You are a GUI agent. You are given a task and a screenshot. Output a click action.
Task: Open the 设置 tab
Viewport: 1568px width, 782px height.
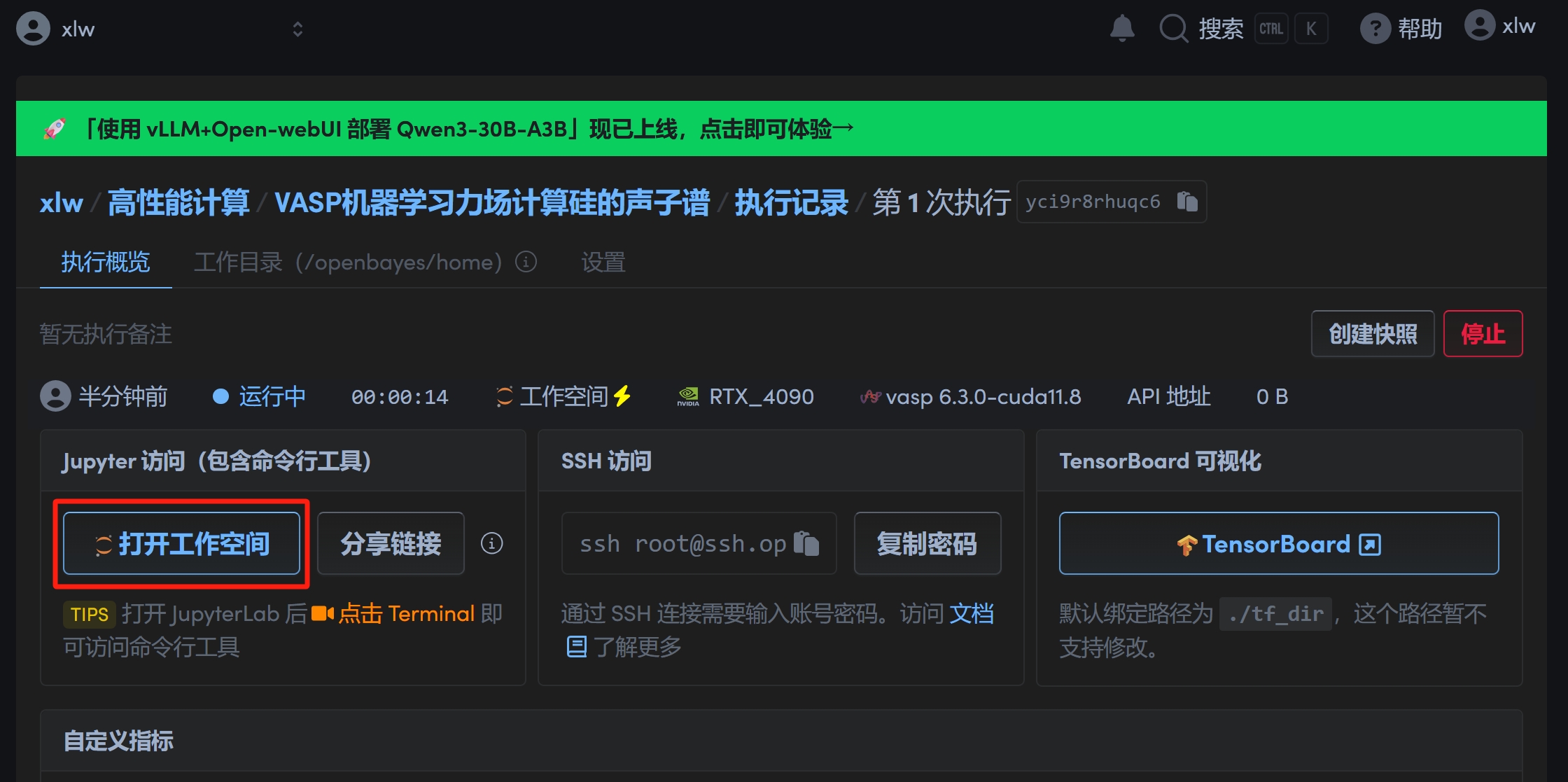603,263
